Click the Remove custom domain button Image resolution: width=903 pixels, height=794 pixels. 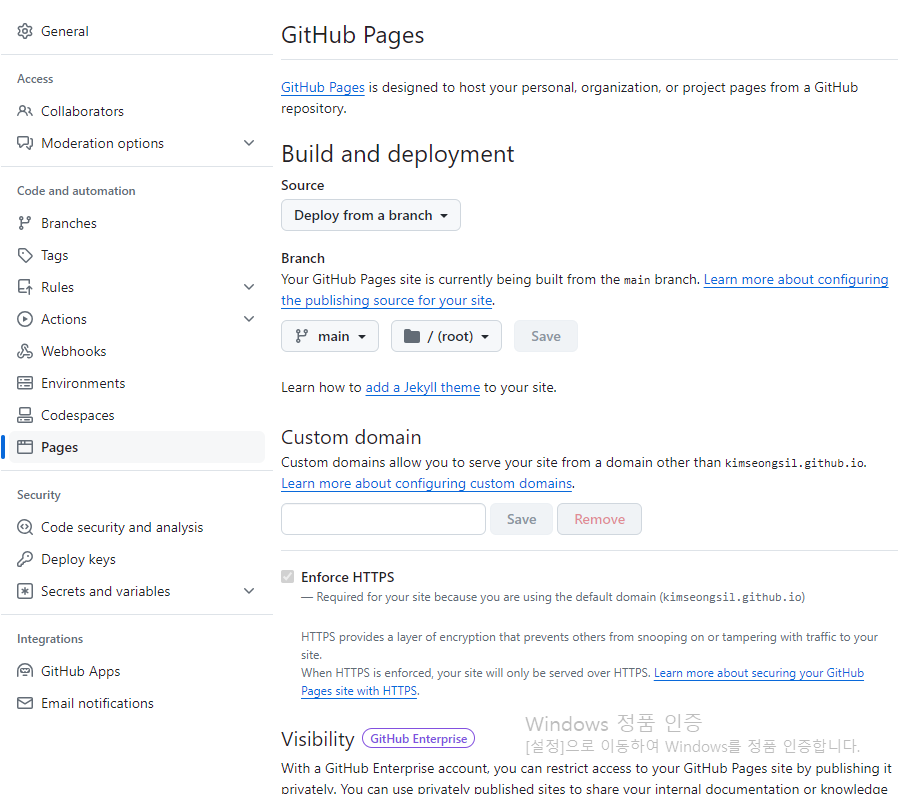600,519
